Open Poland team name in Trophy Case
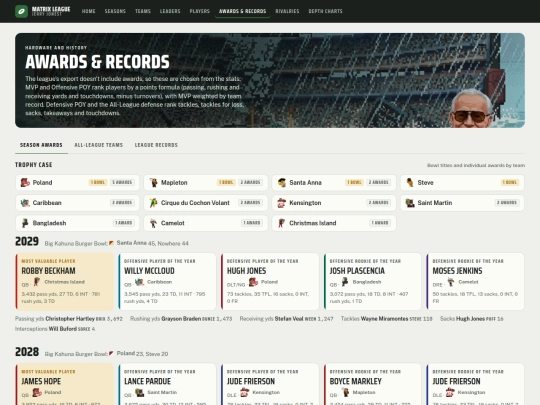Screen dimensions: 540x405 coord(42,183)
